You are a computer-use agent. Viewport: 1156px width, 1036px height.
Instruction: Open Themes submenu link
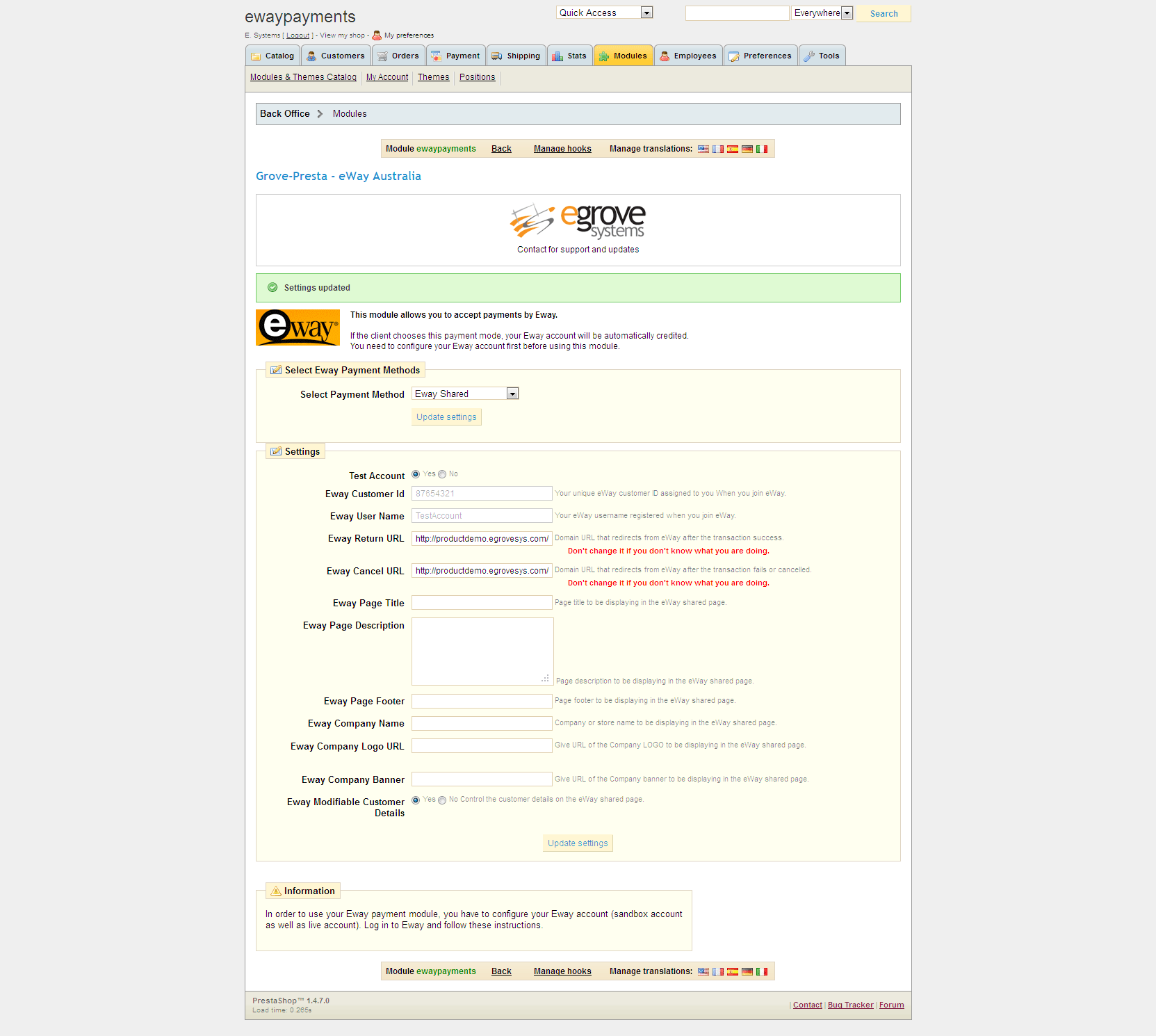point(433,77)
